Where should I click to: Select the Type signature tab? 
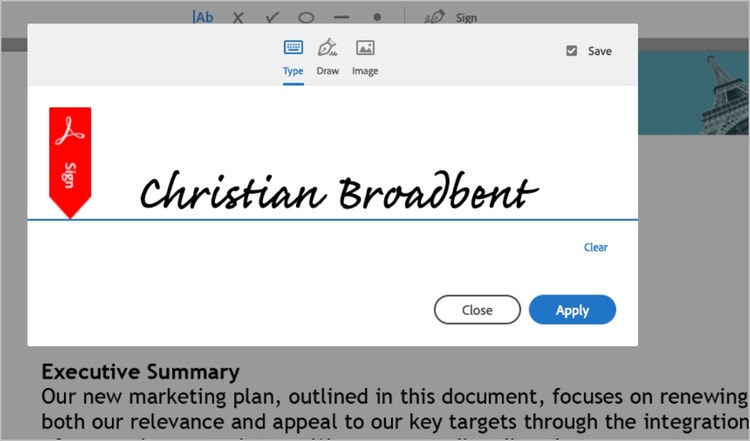pyautogui.click(x=293, y=58)
